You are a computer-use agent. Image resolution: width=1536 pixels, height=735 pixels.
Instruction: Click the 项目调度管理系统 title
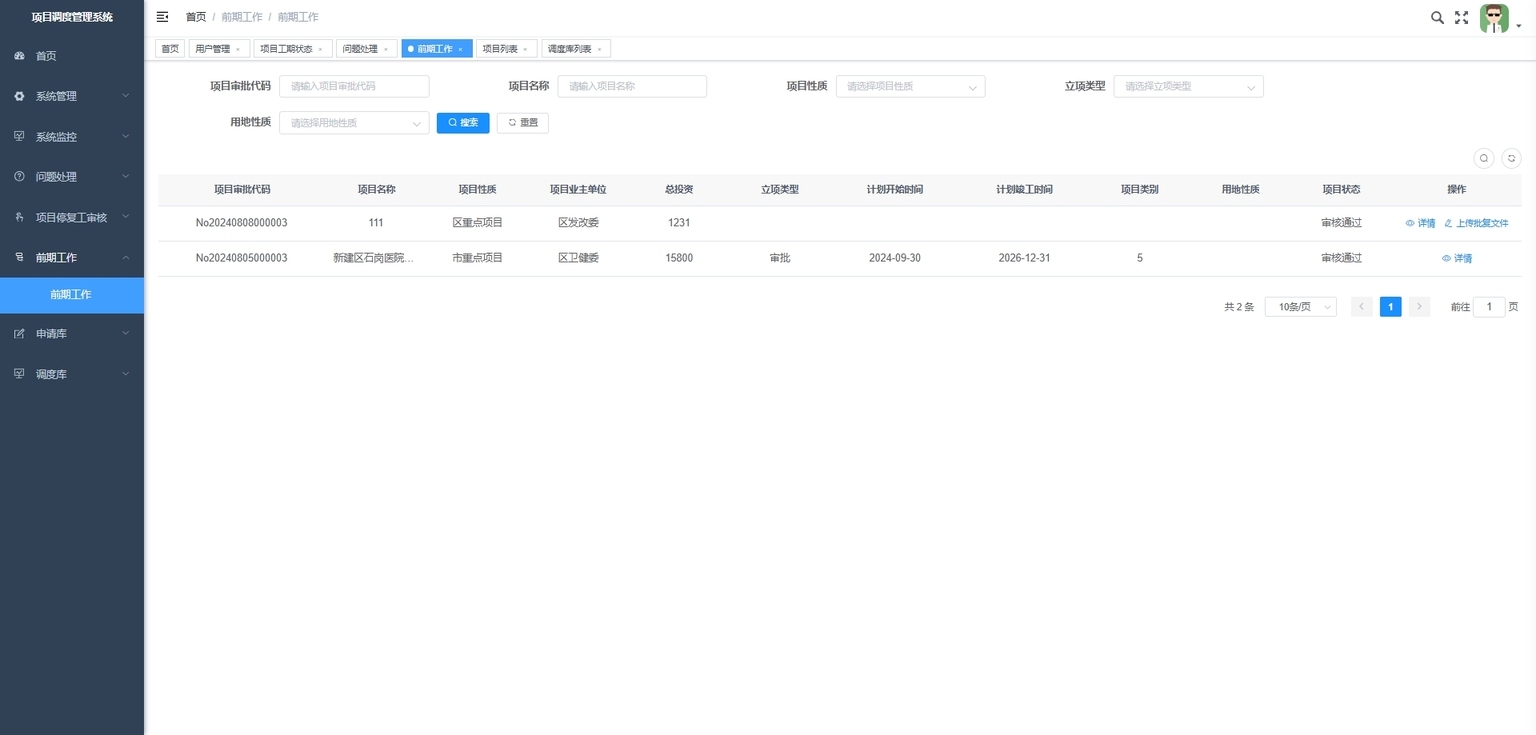[72, 17]
